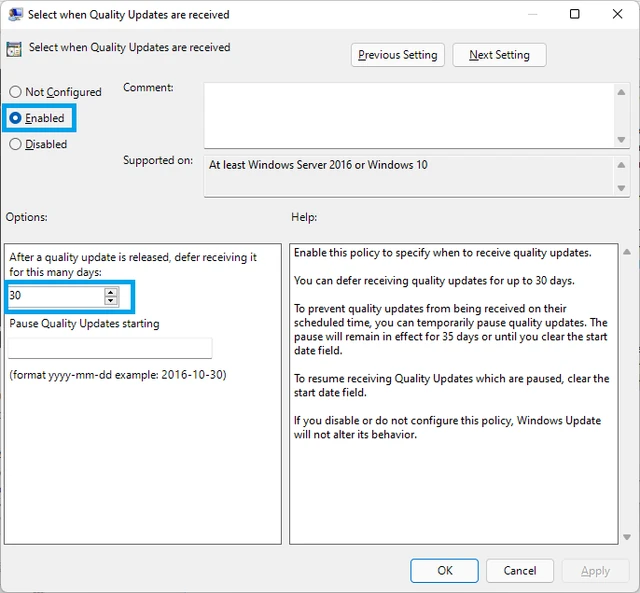Image resolution: width=640 pixels, height=593 pixels.
Task: Click the defer days number field
Action: point(56,296)
